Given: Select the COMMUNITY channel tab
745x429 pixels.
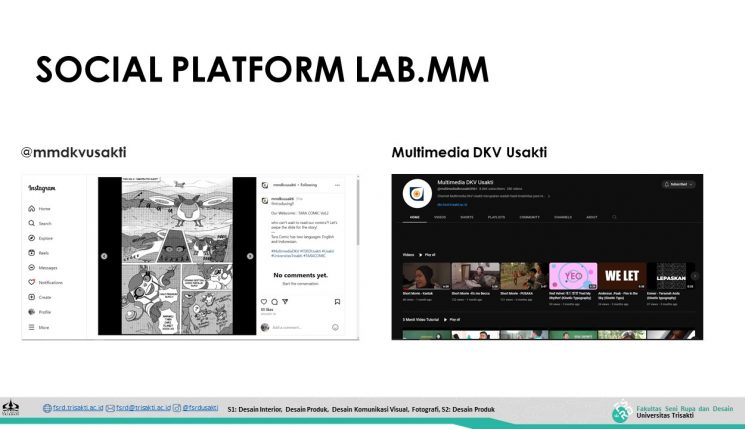Looking at the screenshot, I should (x=529, y=217).
